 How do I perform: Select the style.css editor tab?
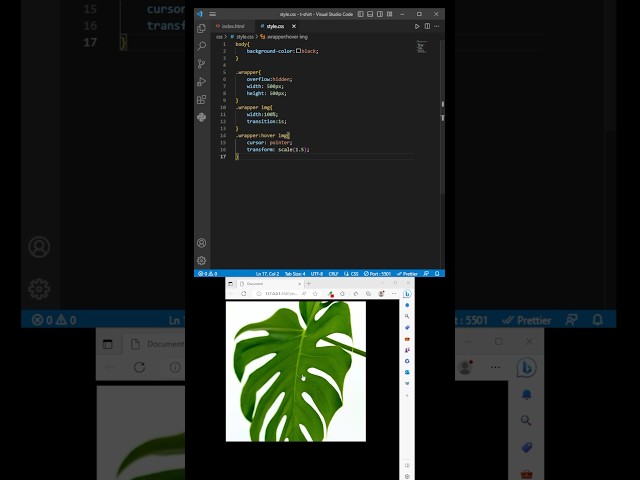[x=275, y=26]
